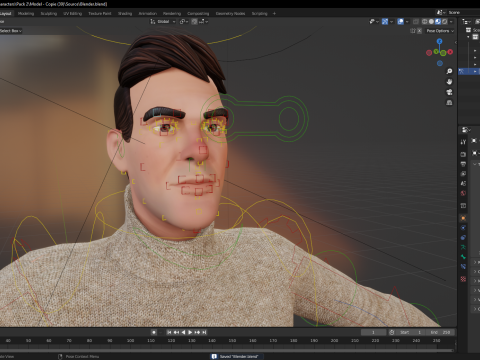Viewport: 480px width, 360px height.
Task: Open the Output properties tab
Action: coord(463,164)
